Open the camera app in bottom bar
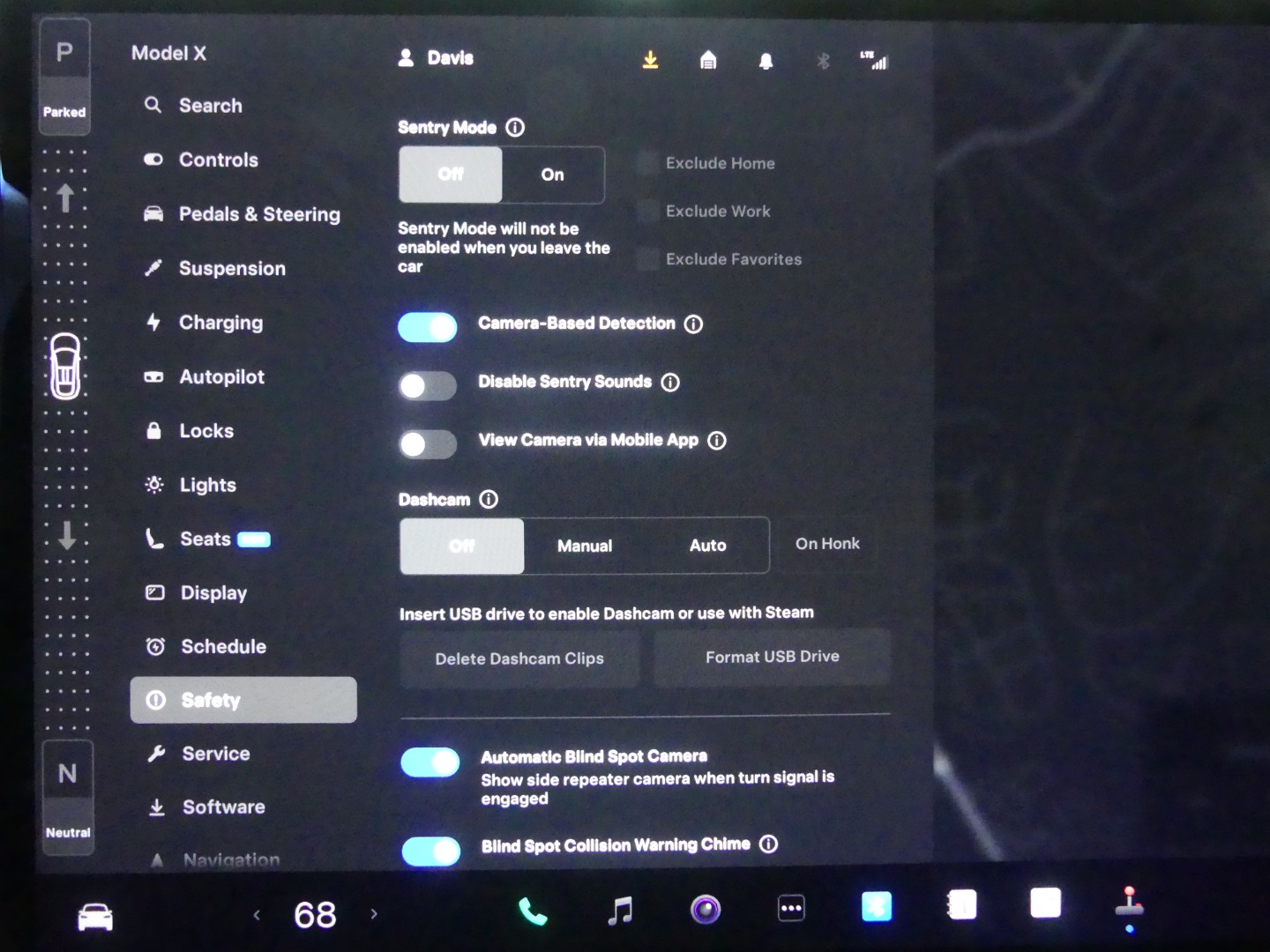1270x952 pixels. [x=705, y=909]
